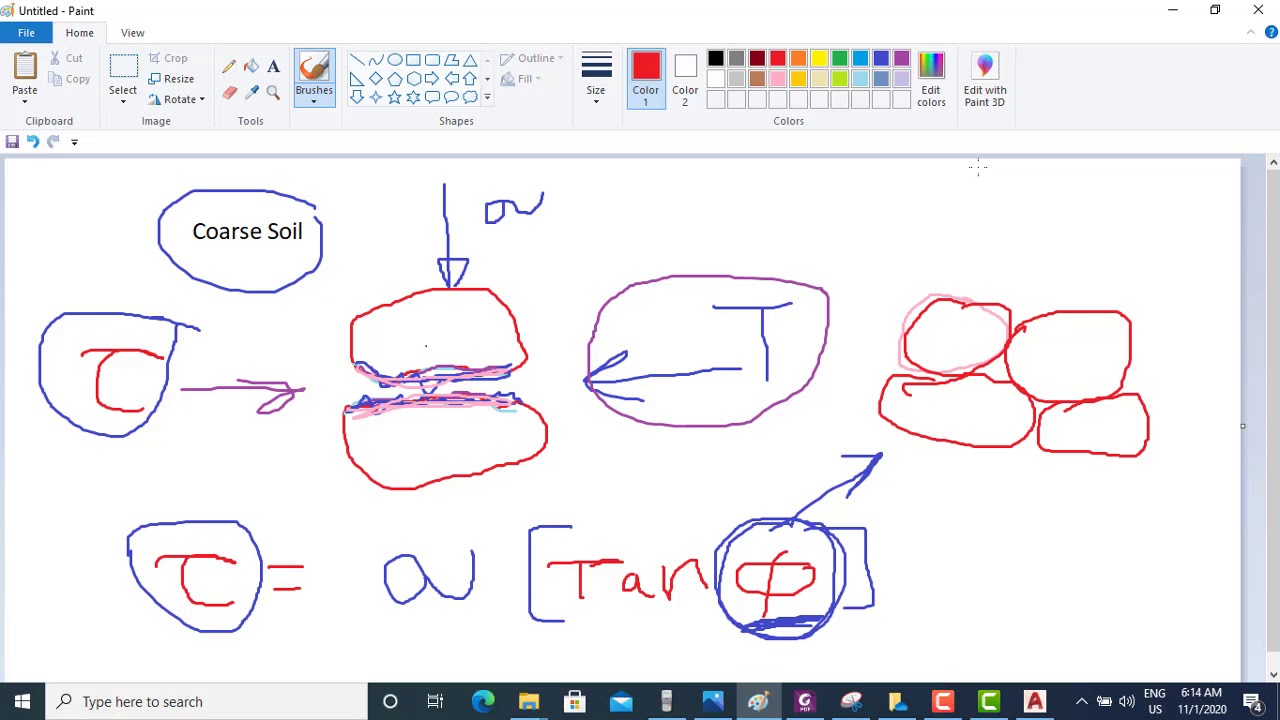1280x720 pixels.
Task: Open Customize Quick Access Toolbar dropdown
Action: tap(74, 142)
